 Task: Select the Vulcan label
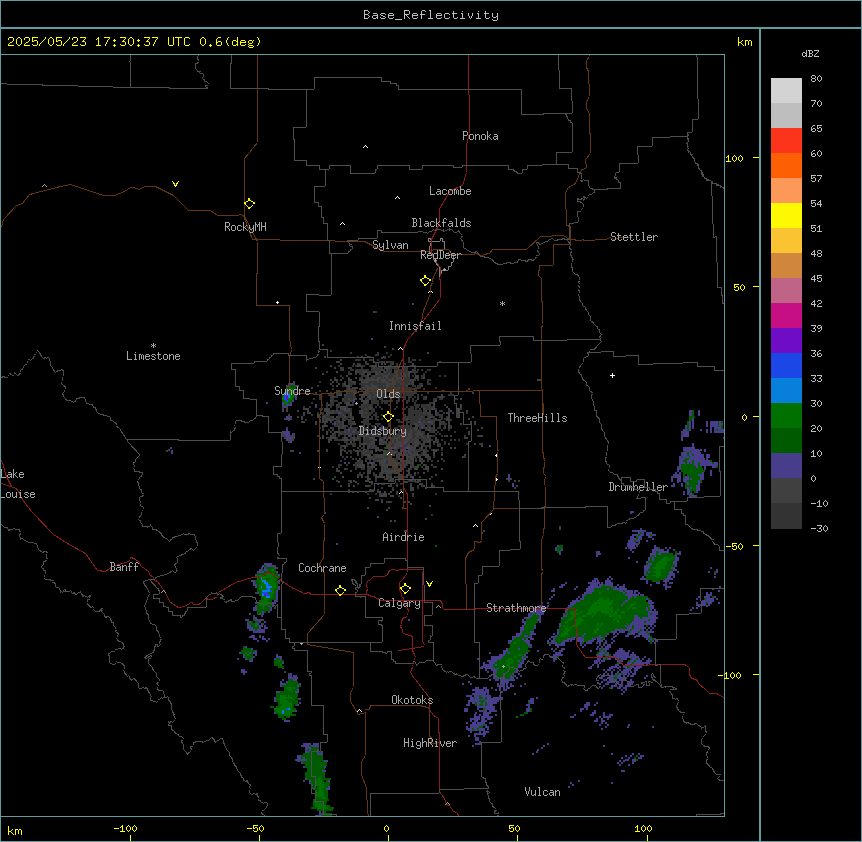[543, 792]
